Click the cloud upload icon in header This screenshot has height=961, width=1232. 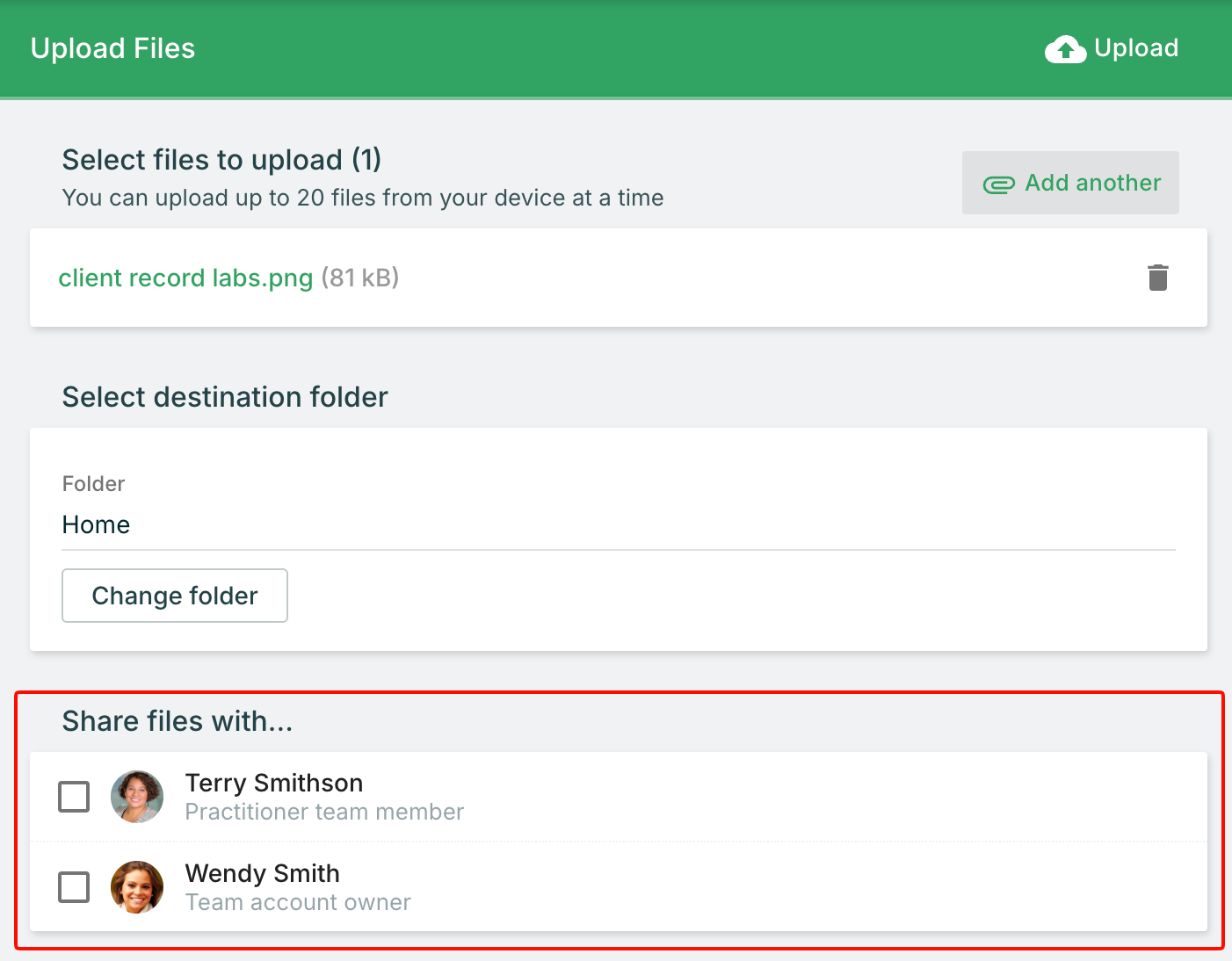click(x=1065, y=49)
